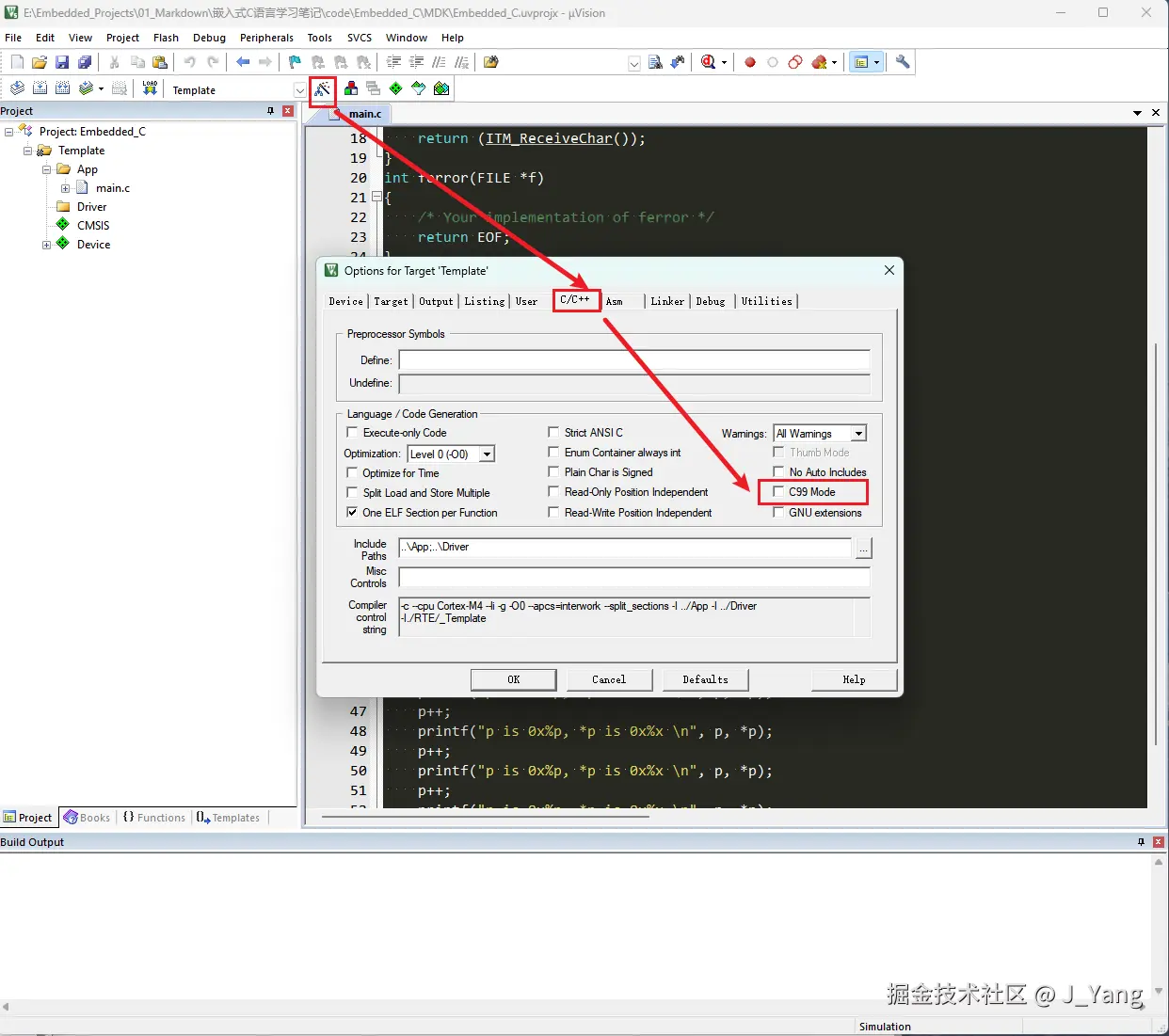Image resolution: width=1169 pixels, height=1036 pixels.
Task: Click the Manage Multi-Project Workspace icon
Action: [373, 88]
